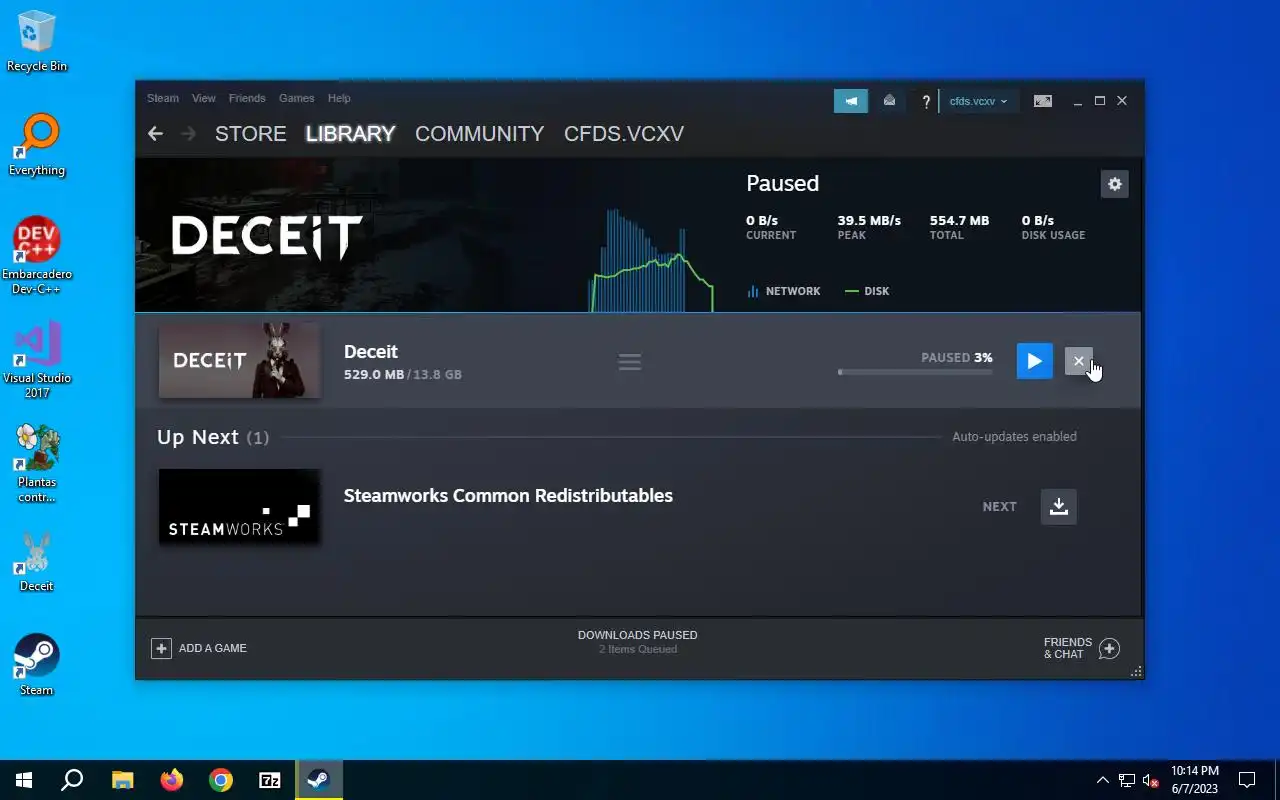Open 7-Zip from the taskbar
Viewport: 1280px width, 800px height.
point(270,780)
